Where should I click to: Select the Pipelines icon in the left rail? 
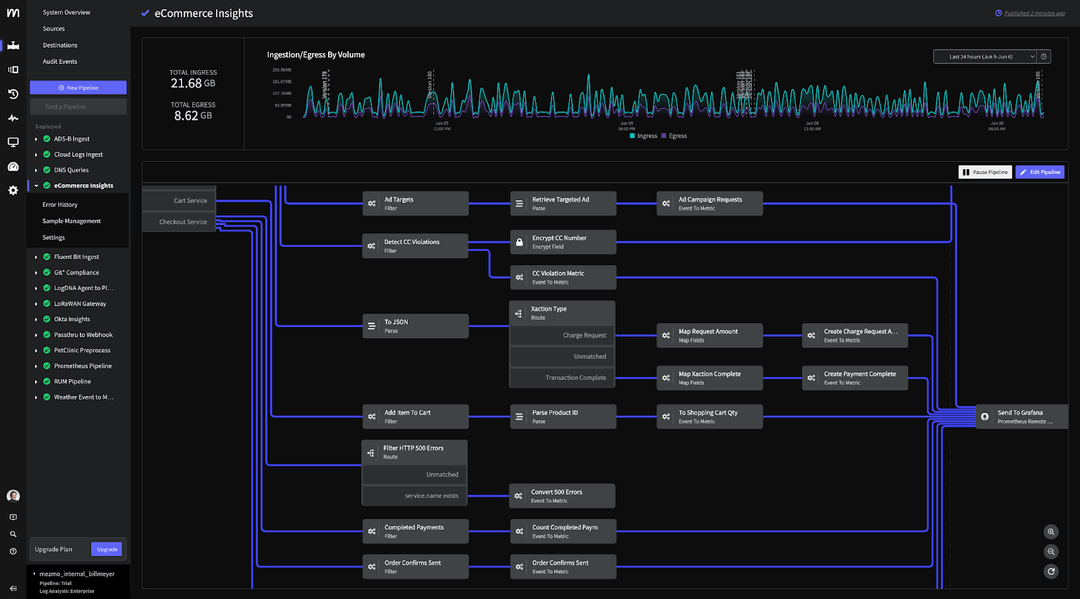pos(12,45)
